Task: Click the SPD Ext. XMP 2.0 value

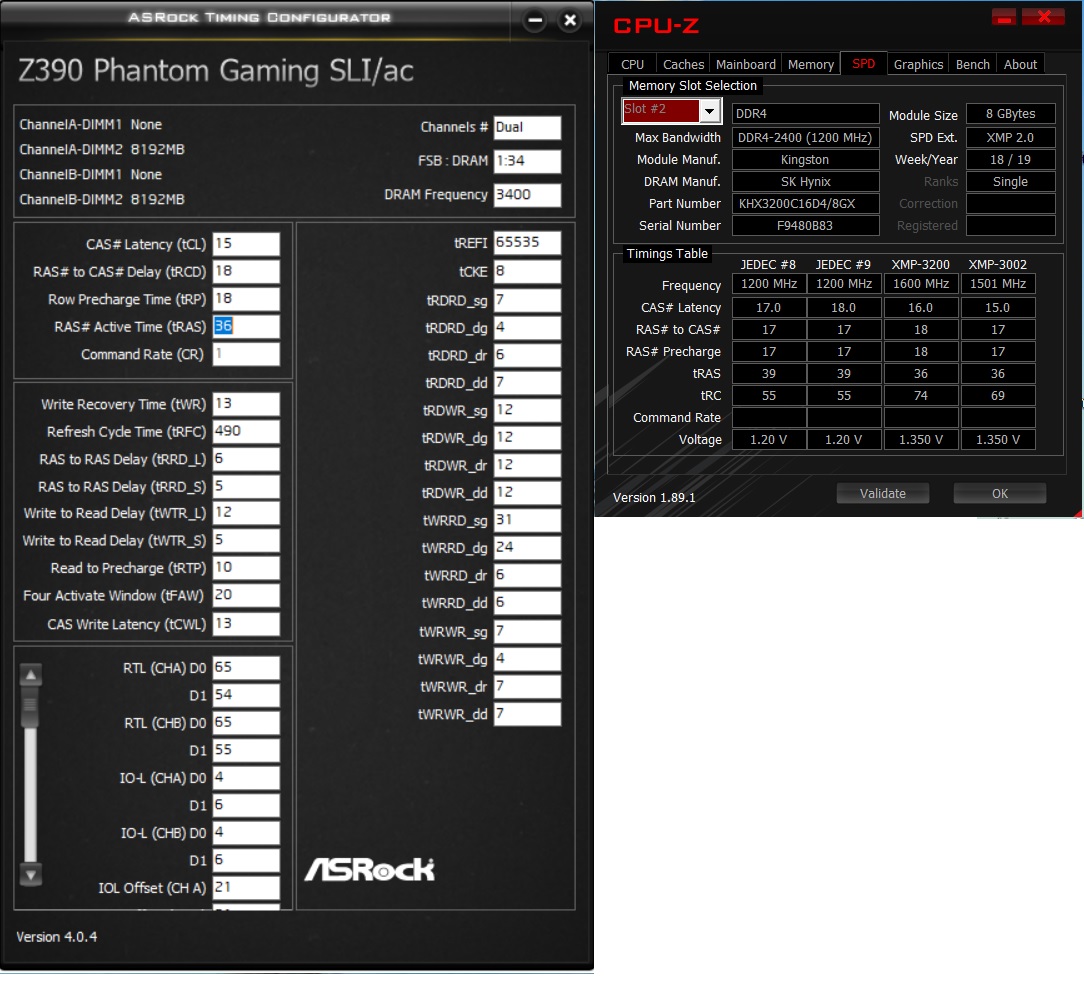Action: 1010,138
